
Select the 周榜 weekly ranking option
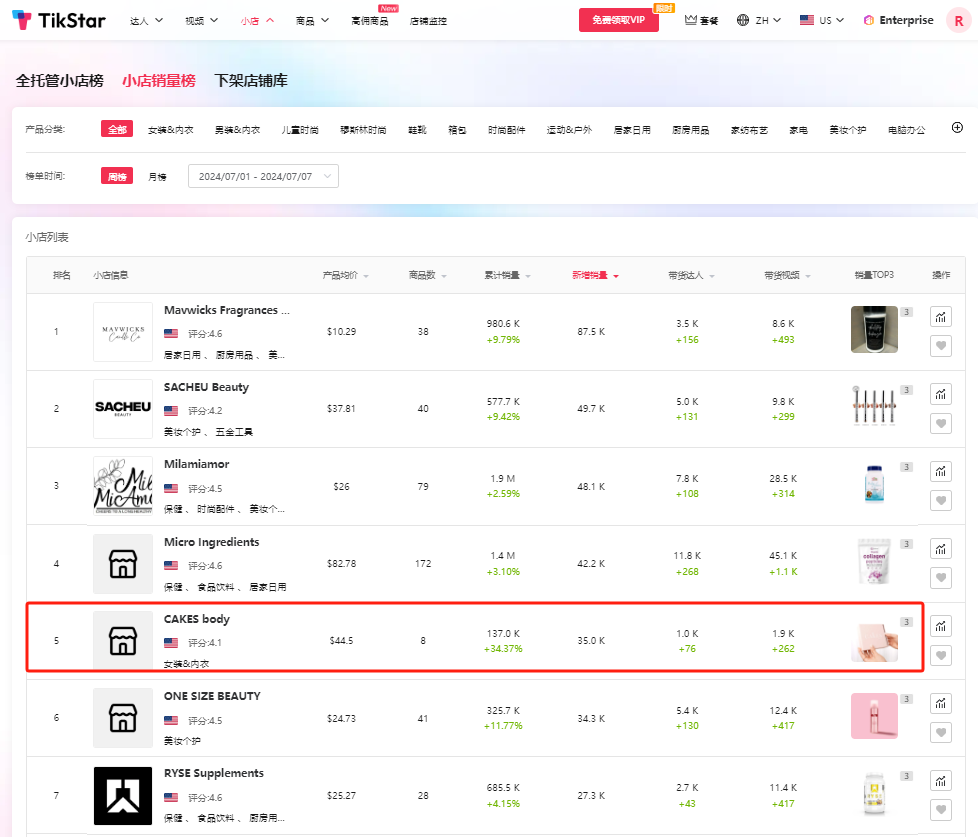[117, 177]
